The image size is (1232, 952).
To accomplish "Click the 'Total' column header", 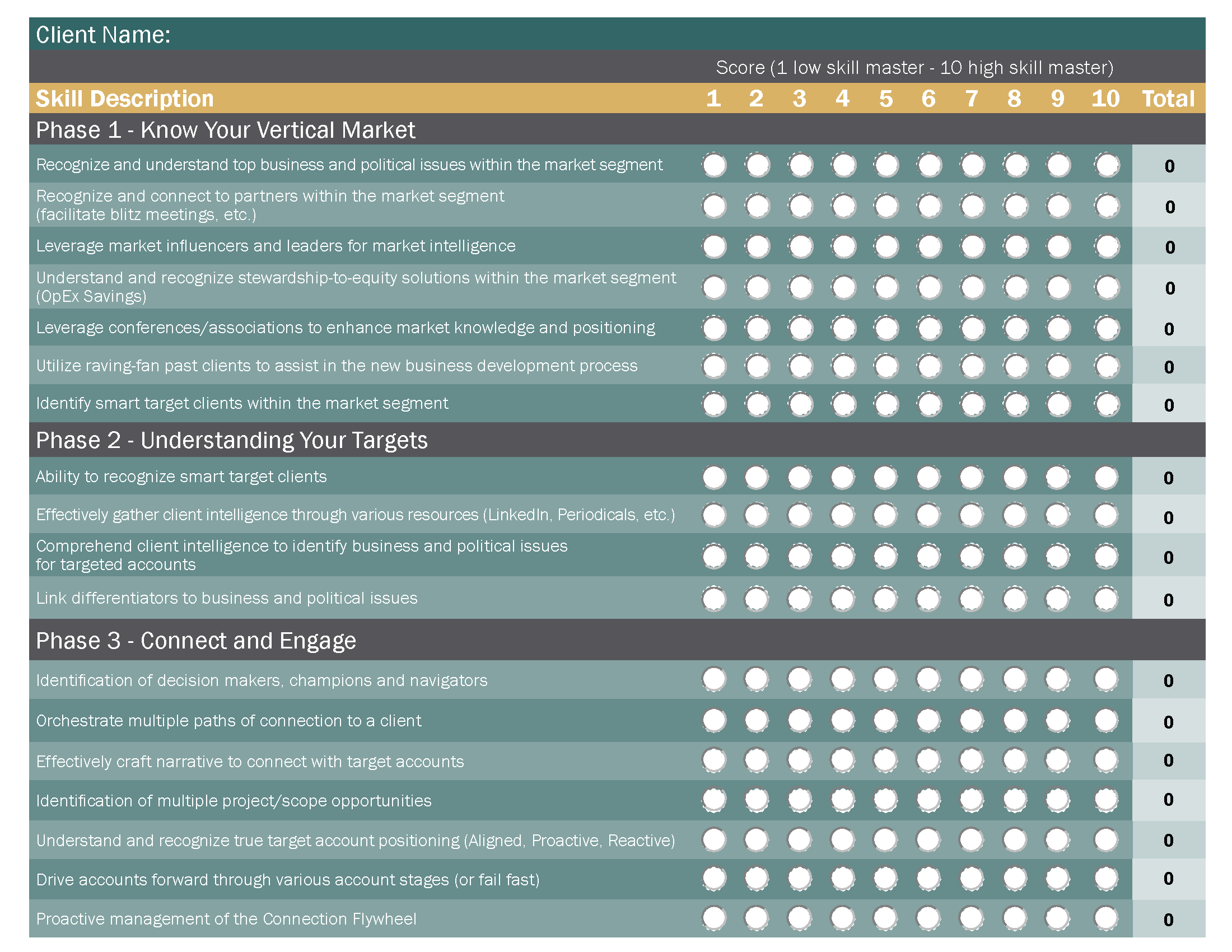I will coord(1168,99).
